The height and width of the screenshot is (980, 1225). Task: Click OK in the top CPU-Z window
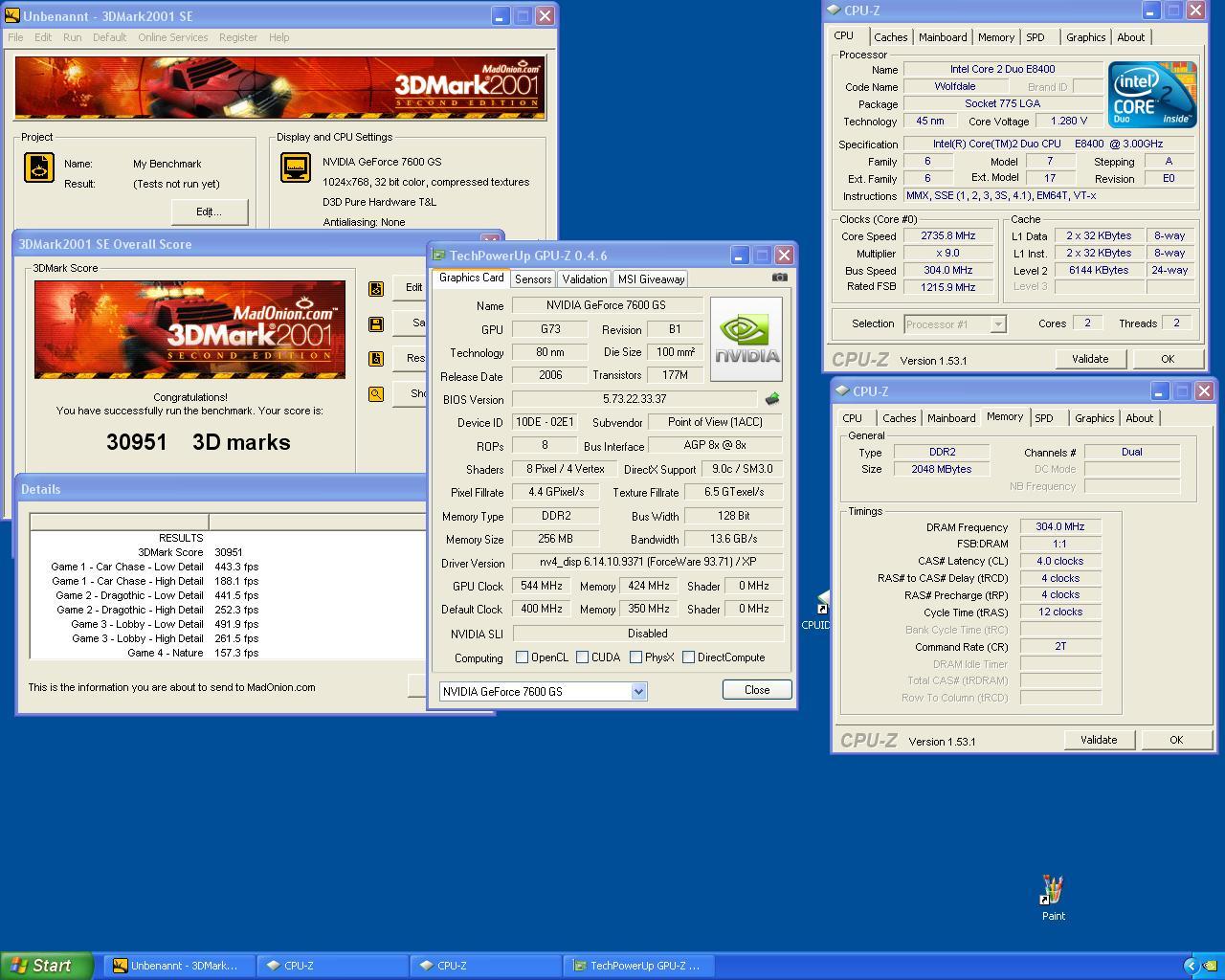[1168, 359]
